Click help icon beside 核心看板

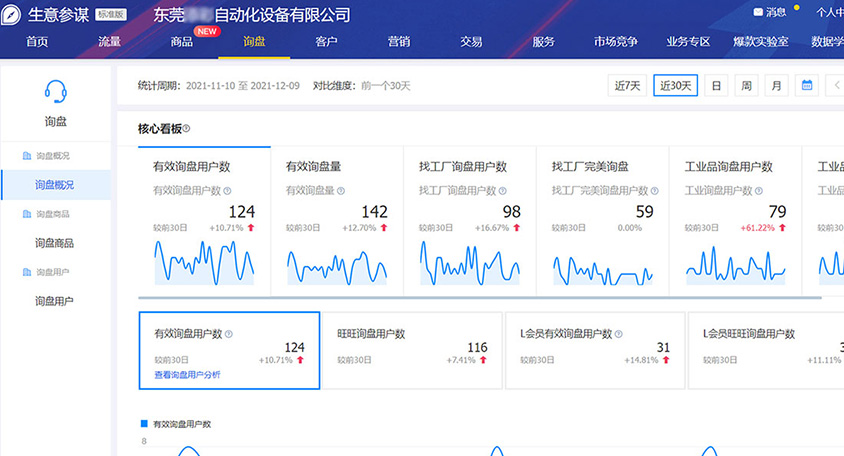pos(186,128)
